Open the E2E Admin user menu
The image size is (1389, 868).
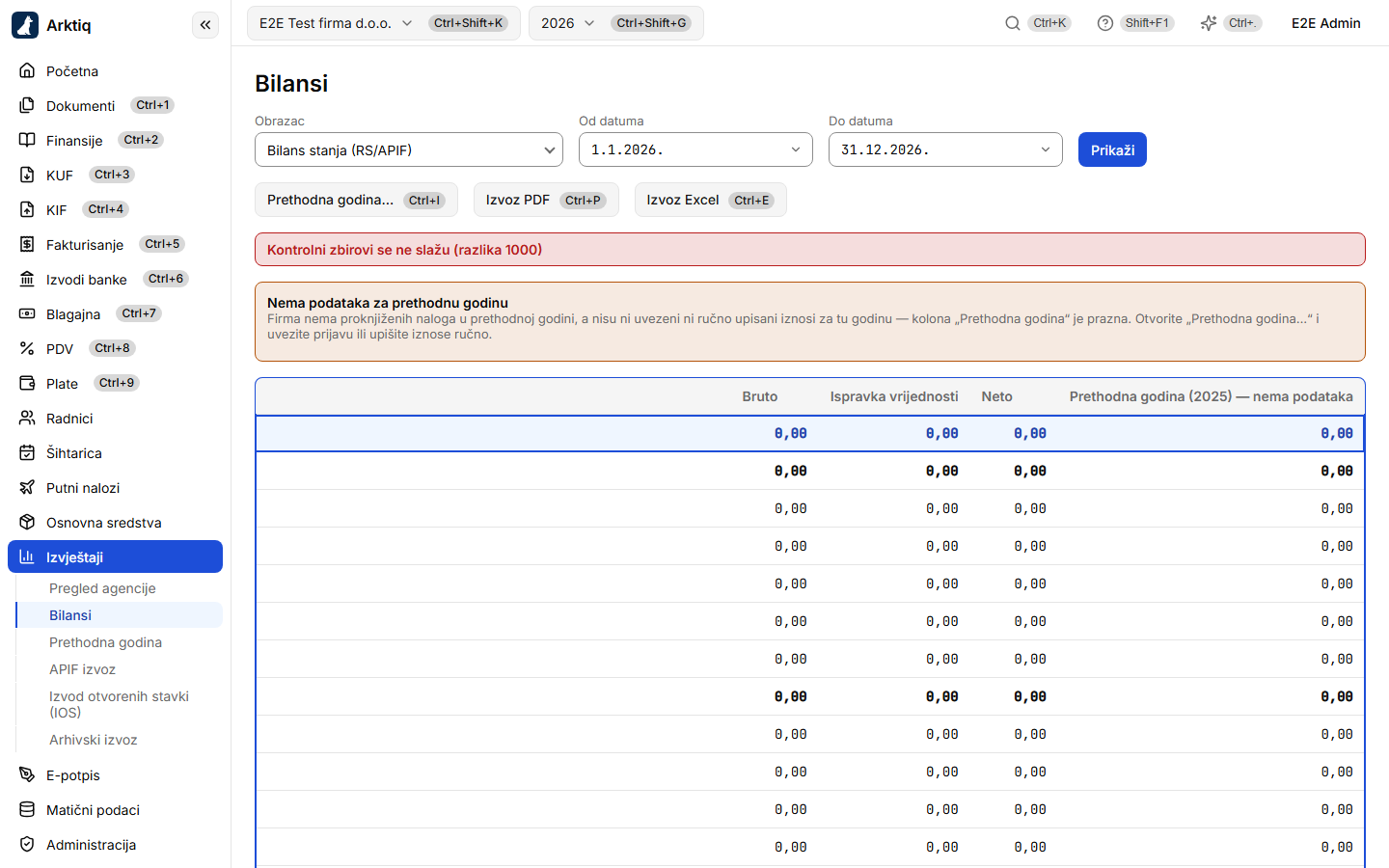[x=1326, y=23]
